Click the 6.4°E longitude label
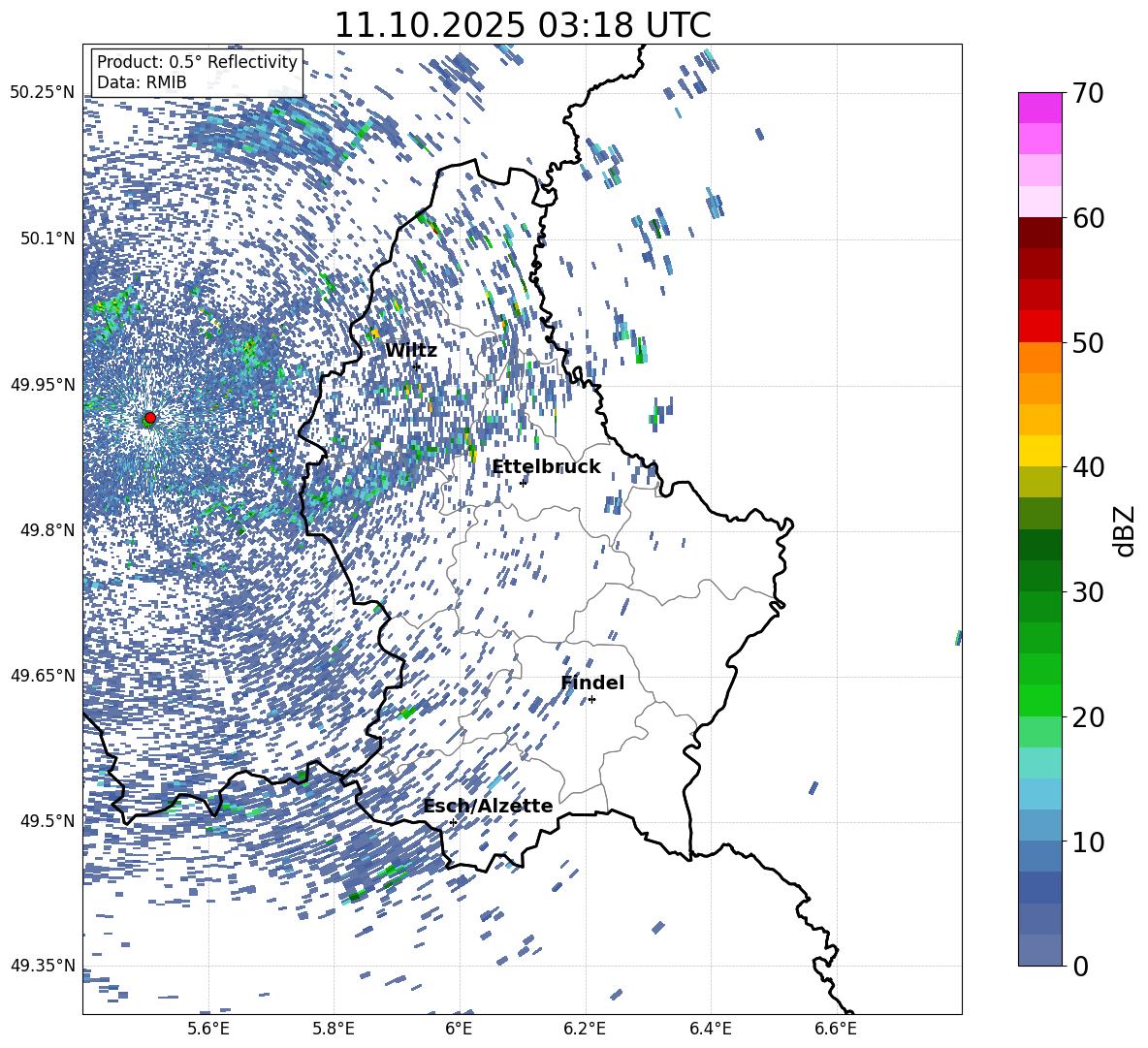 coord(710,1029)
